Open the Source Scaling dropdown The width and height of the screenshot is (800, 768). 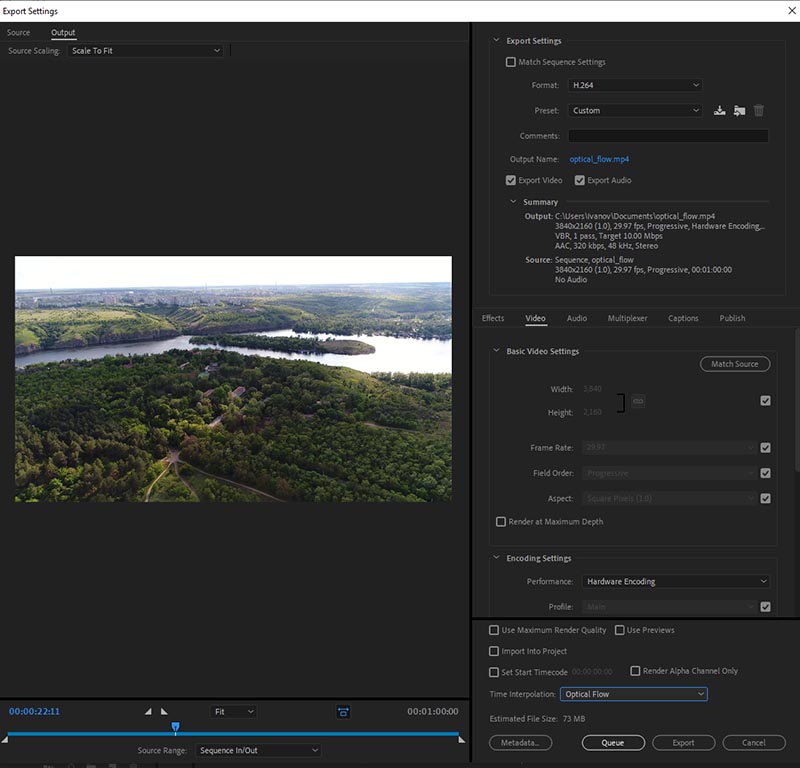tap(145, 51)
